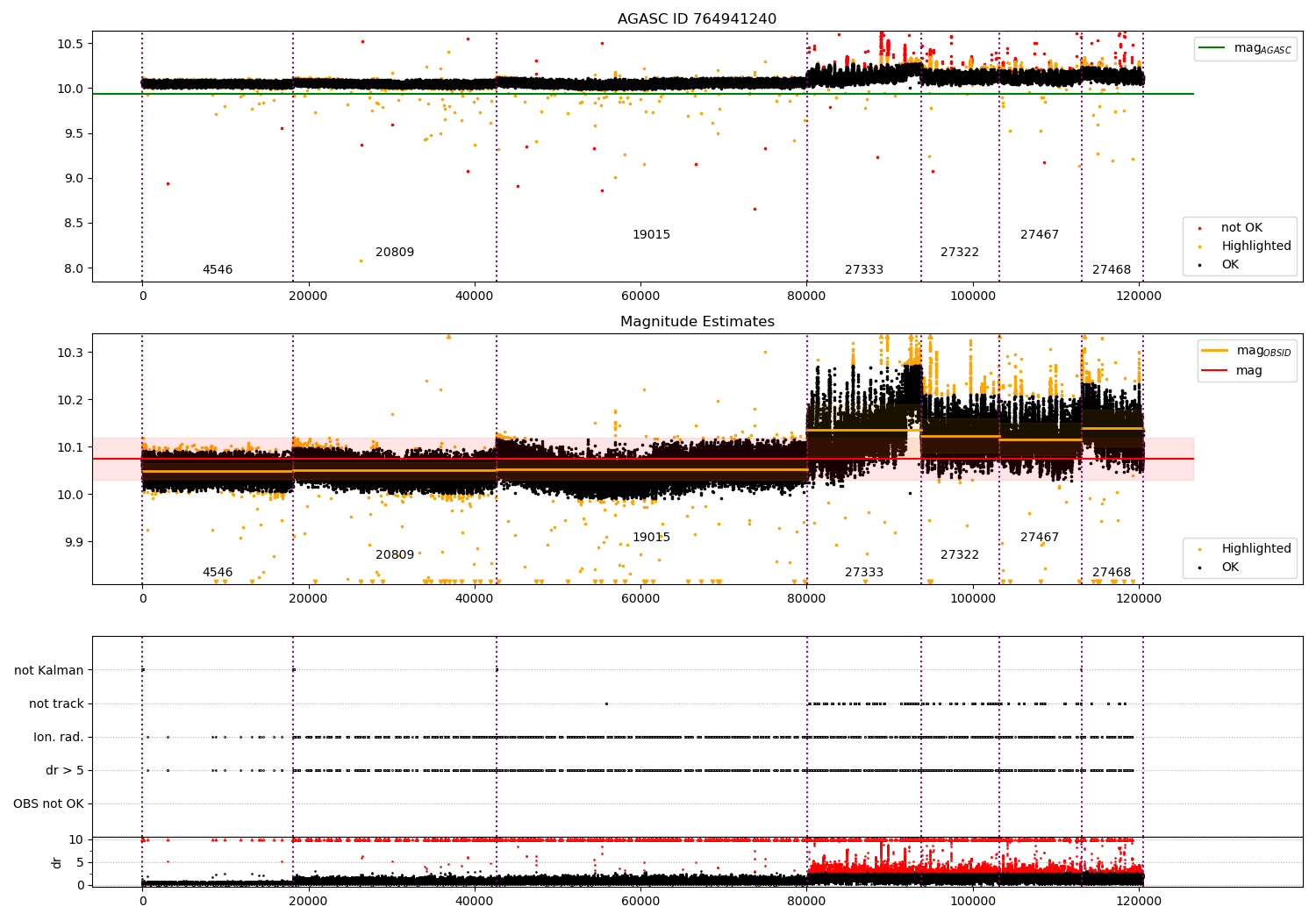Click the 8.0 y-axis tick of top plot
Viewport: 1316px width, 921px height.
[x=73, y=268]
